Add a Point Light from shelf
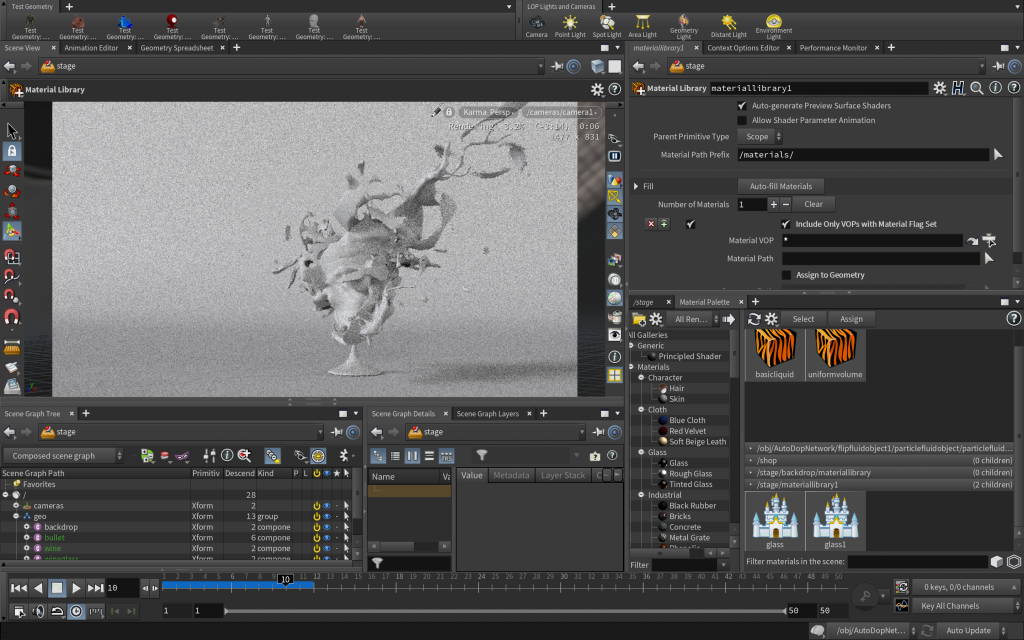Image resolution: width=1024 pixels, height=640 pixels. point(569,26)
